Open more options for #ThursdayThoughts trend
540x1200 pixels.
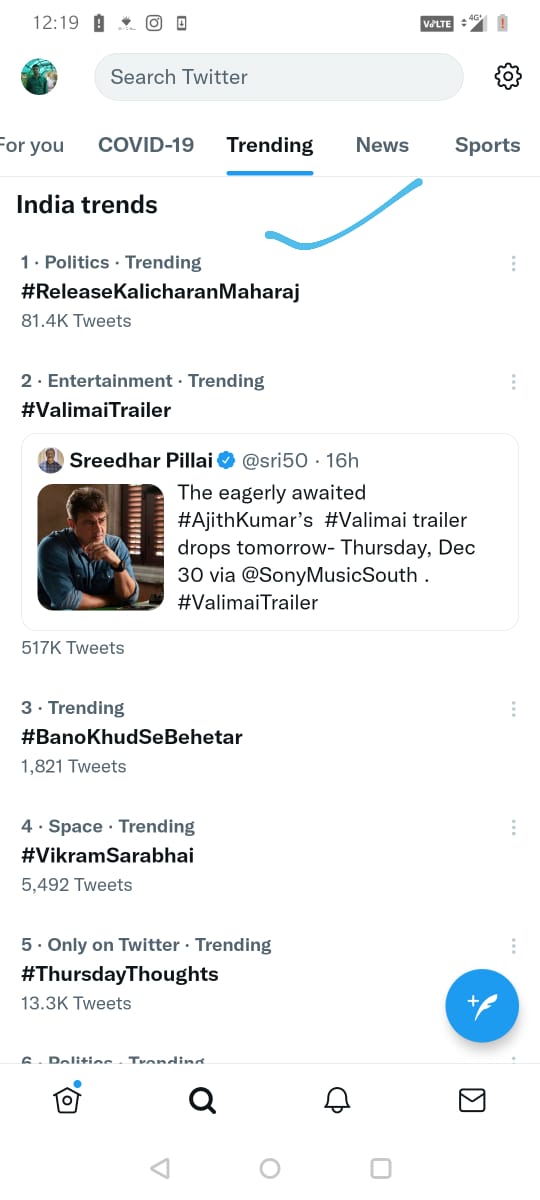(513, 946)
